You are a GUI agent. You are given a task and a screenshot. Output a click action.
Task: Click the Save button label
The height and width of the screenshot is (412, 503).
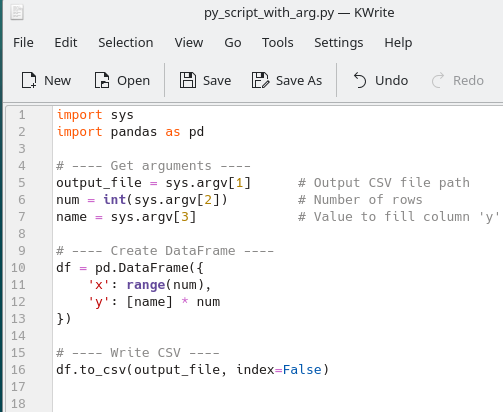tap(217, 81)
